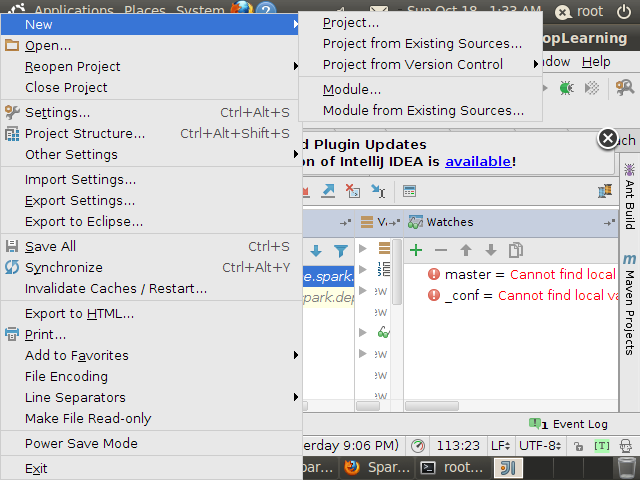
Task: Choose Exit in the File menu
Action: click(x=151, y=468)
